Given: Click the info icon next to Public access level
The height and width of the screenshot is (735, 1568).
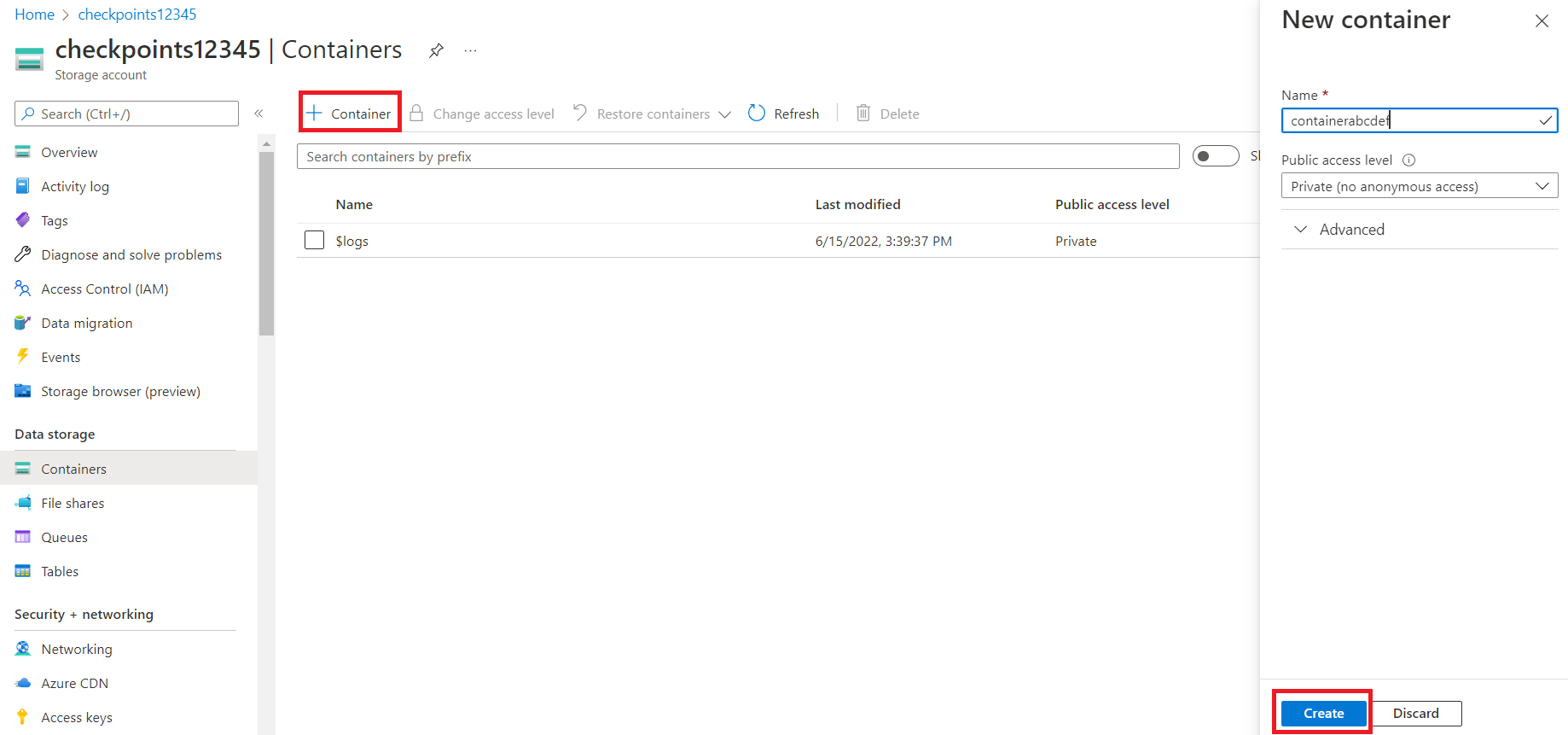Looking at the screenshot, I should click(1409, 160).
